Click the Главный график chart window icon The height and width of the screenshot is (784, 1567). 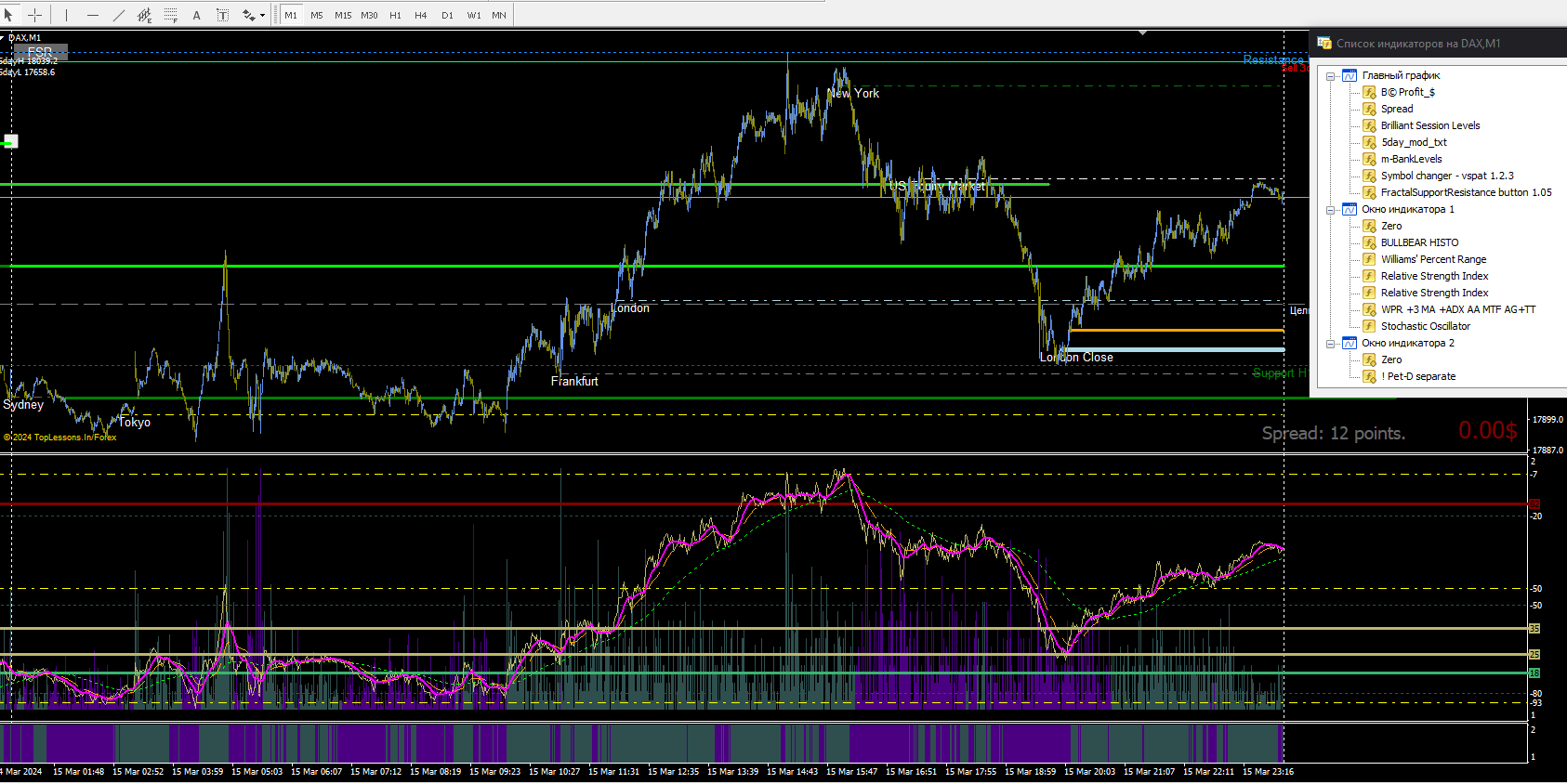[1350, 75]
